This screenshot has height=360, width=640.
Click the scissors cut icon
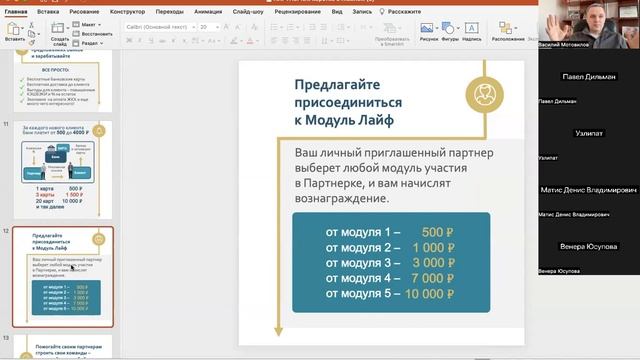31,25
